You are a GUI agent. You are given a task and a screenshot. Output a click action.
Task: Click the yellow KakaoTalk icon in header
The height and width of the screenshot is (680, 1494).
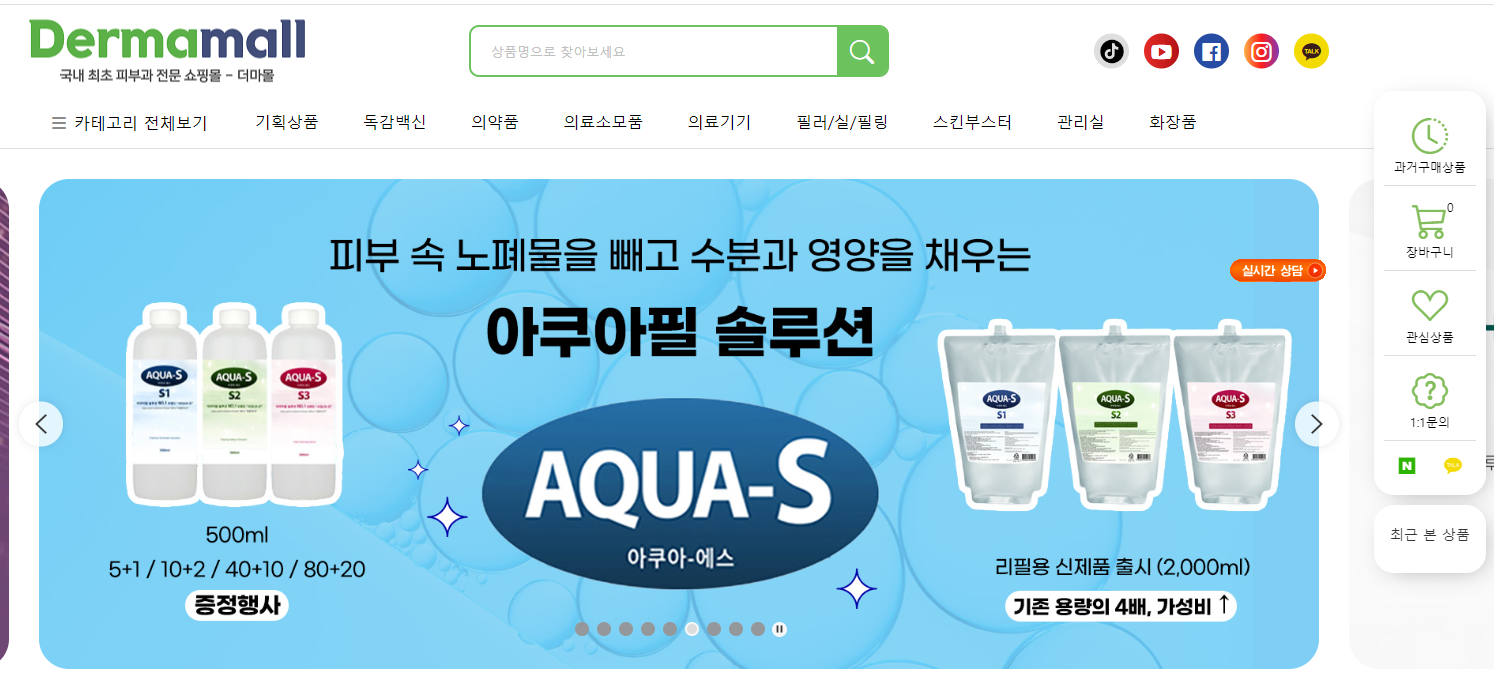pyautogui.click(x=1311, y=51)
